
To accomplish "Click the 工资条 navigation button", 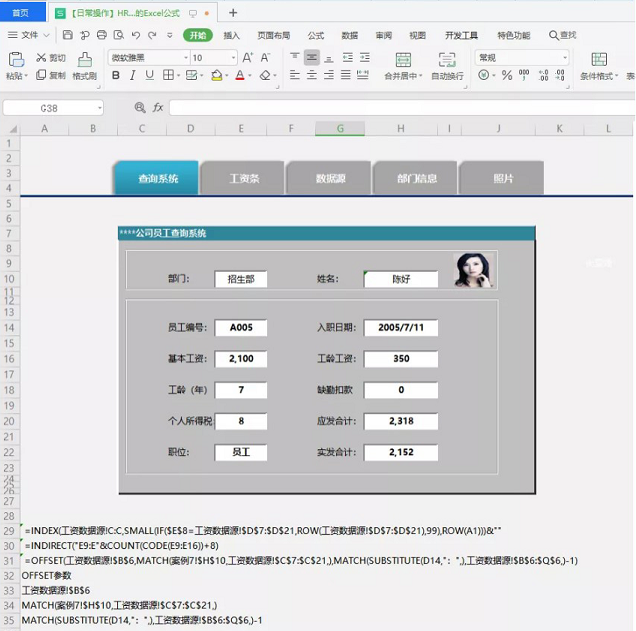I will [244, 178].
